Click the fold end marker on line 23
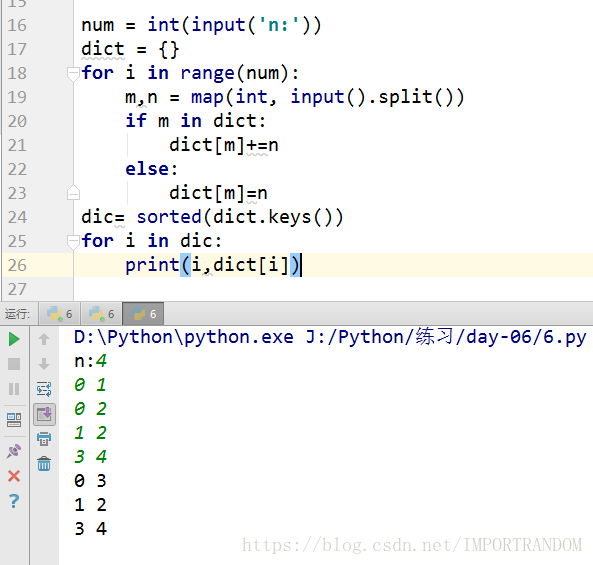Image resolution: width=593 pixels, height=565 pixels. coord(73,193)
